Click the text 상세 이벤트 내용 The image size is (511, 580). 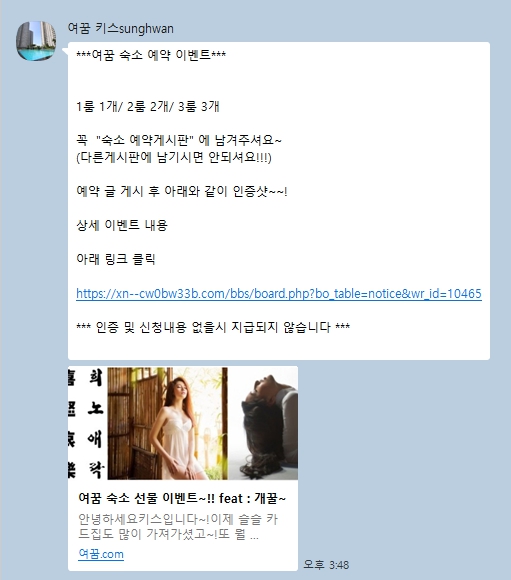(x=122, y=225)
